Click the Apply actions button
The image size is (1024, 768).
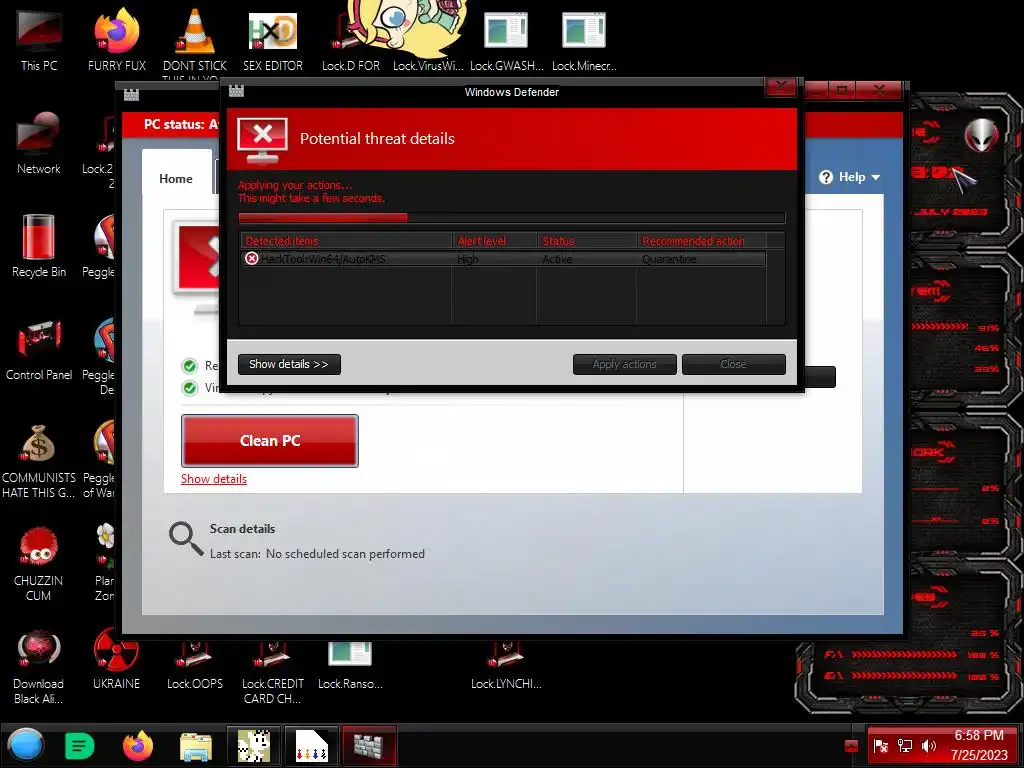[x=624, y=364]
